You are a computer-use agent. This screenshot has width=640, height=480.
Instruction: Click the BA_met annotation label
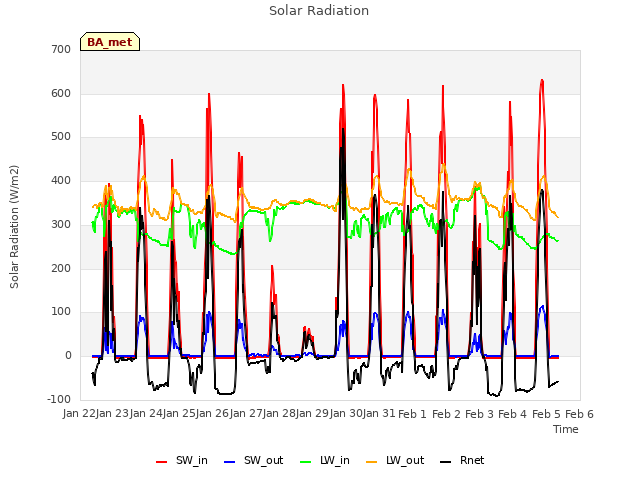[x=110, y=42]
